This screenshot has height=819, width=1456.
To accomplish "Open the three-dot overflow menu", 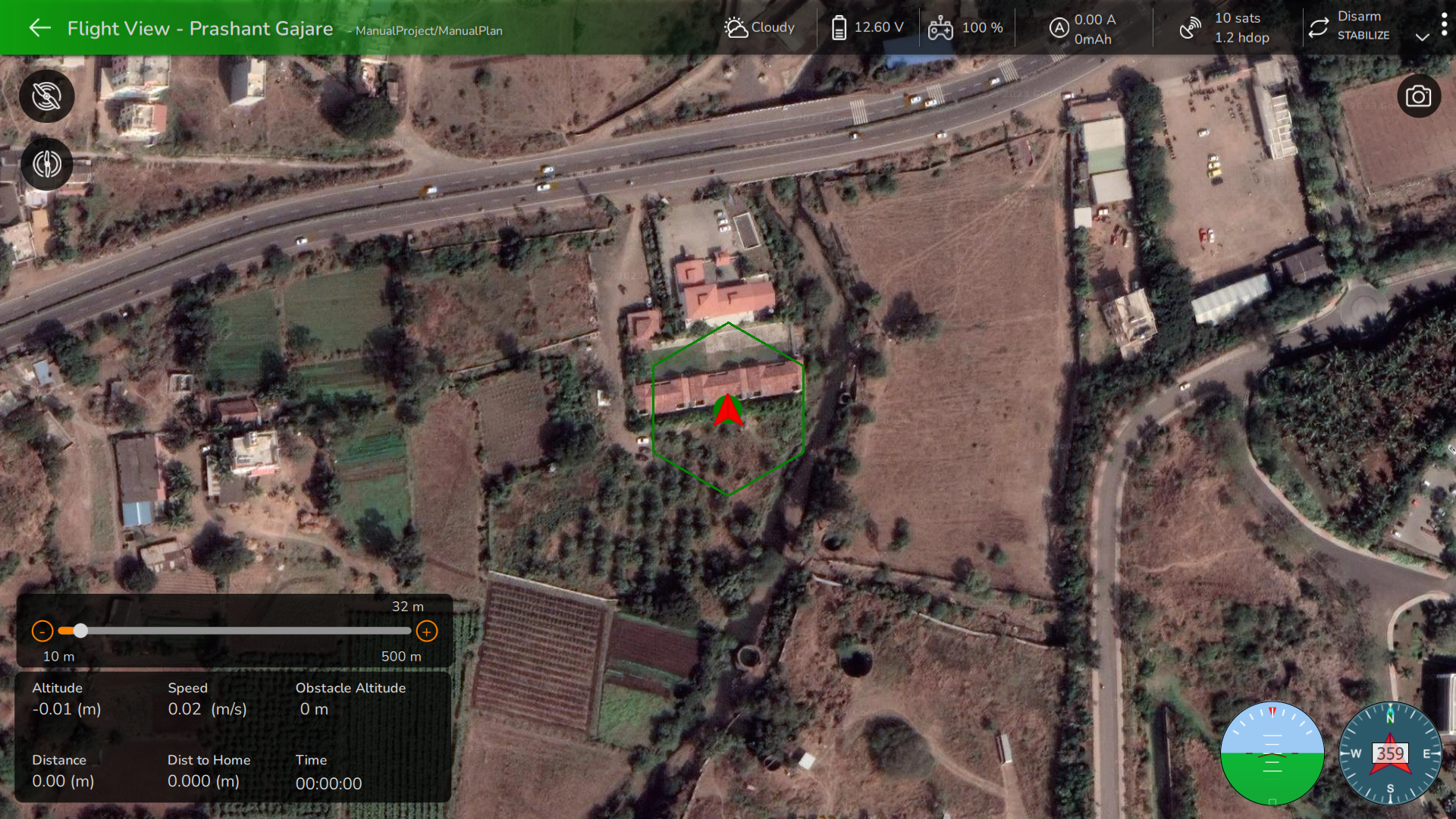I will click(x=1444, y=25).
